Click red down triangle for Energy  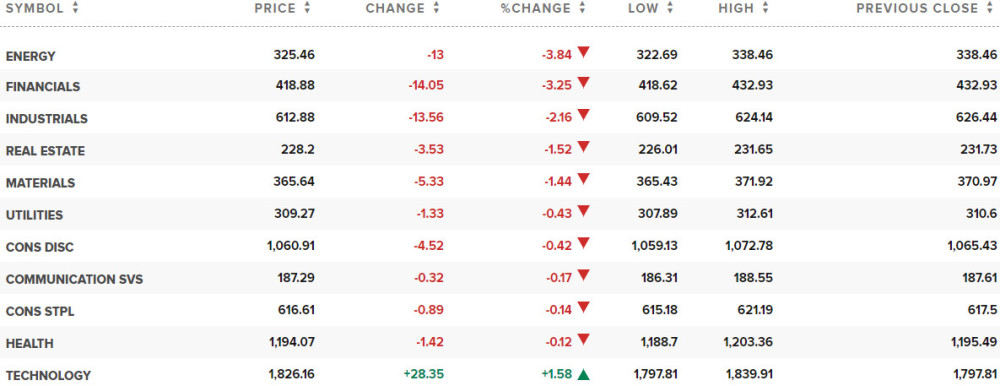pos(583,53)
